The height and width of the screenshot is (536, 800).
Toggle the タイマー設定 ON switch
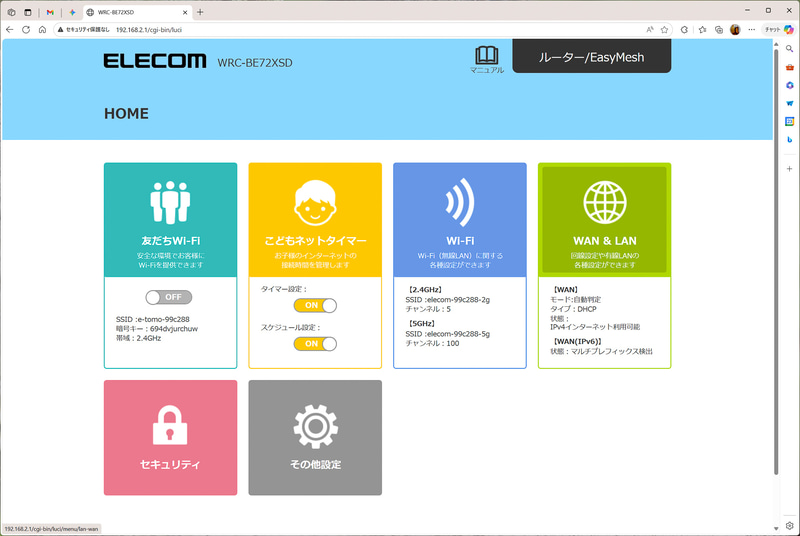[x=315, y=305]
